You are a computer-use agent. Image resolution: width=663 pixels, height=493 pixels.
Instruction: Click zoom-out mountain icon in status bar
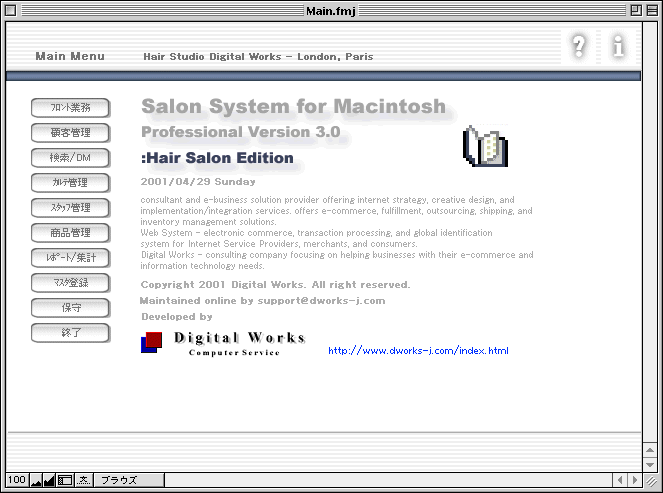click(36, 480)
